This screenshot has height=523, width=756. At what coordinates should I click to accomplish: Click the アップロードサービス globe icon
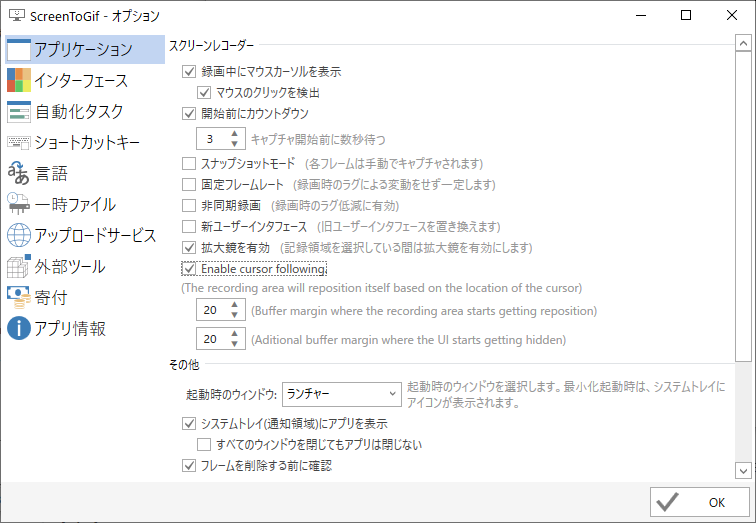[x=19, y=235]
